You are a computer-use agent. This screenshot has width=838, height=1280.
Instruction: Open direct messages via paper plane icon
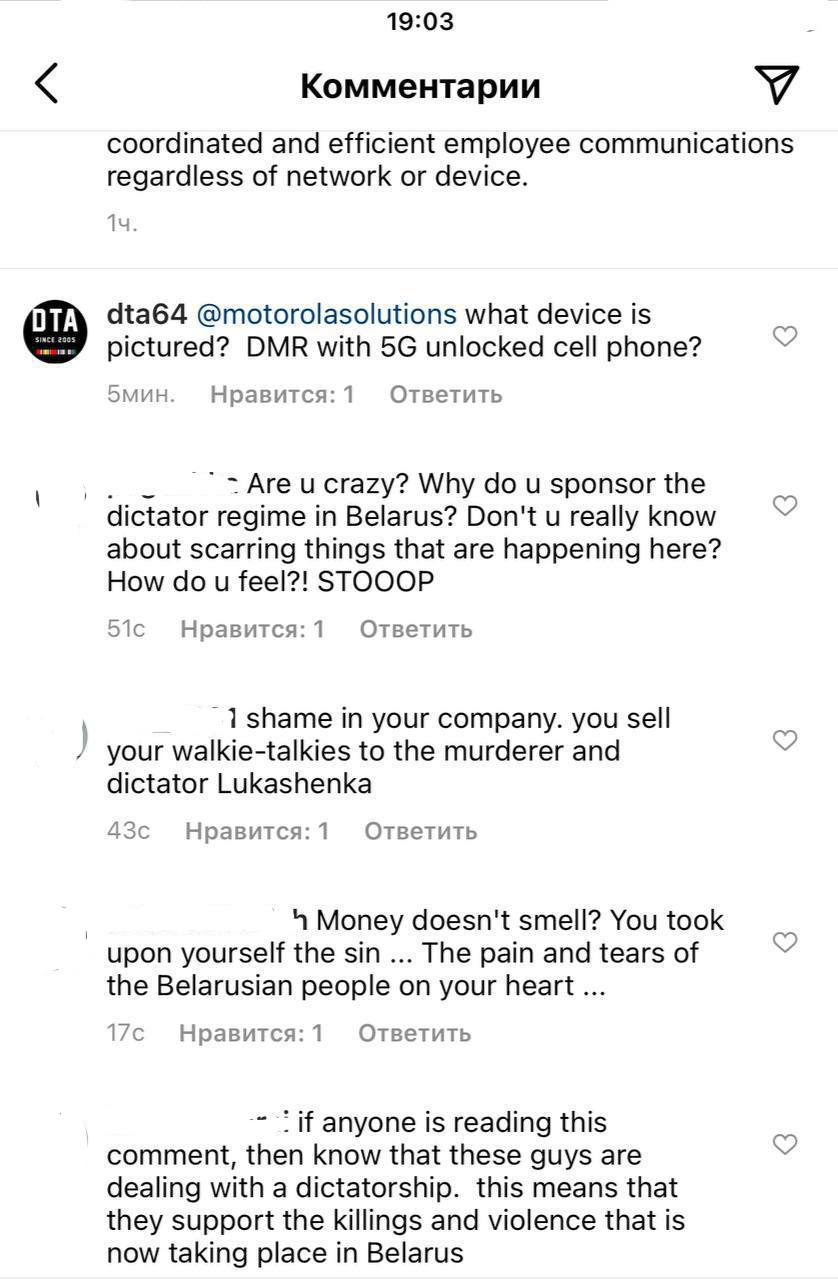point(777,85)
